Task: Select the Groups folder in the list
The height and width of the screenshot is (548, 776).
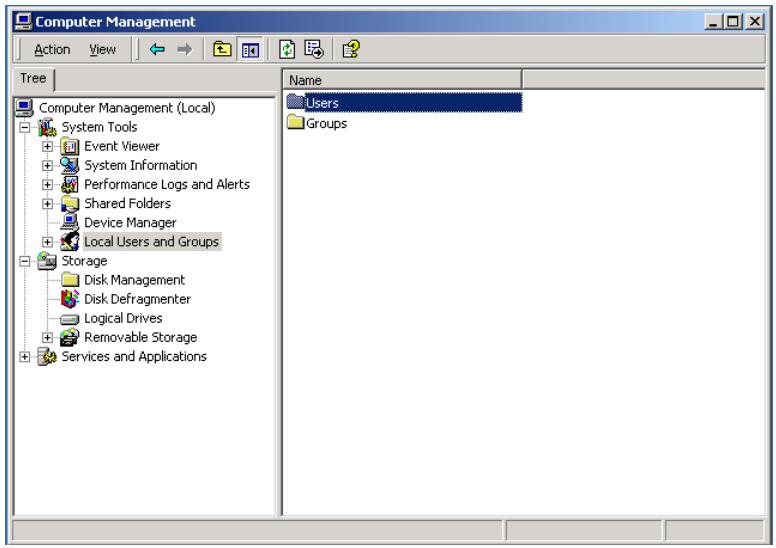Action: click(x=317, y=123)
